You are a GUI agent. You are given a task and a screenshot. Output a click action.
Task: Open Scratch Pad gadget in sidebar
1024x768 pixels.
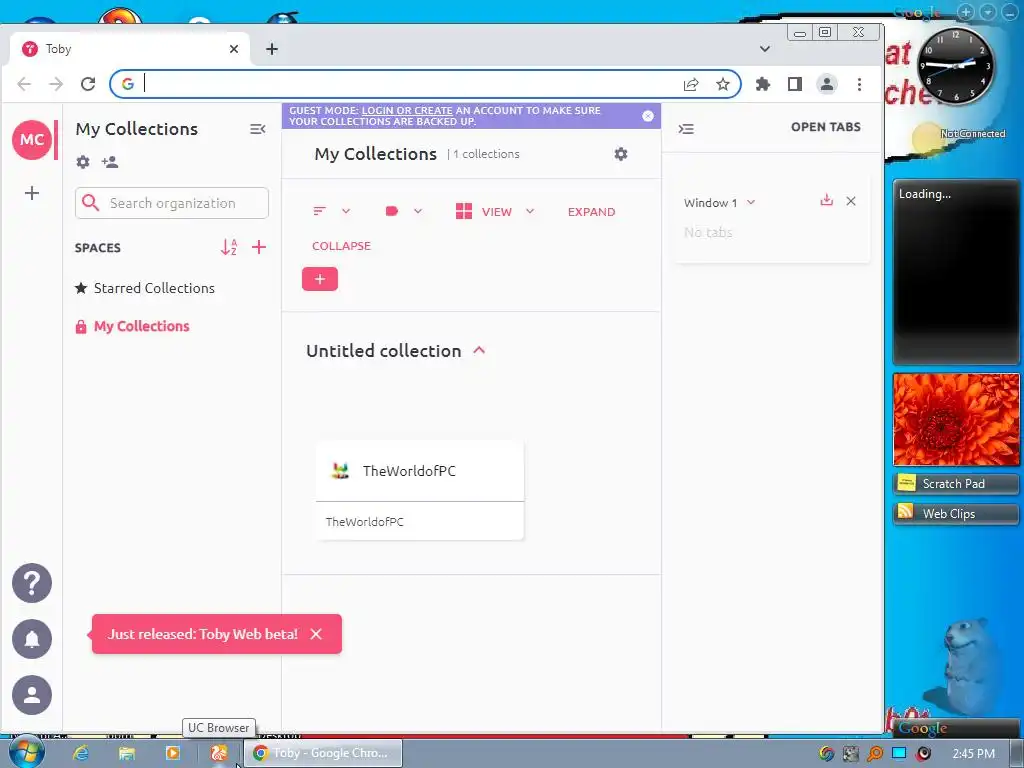955,483
